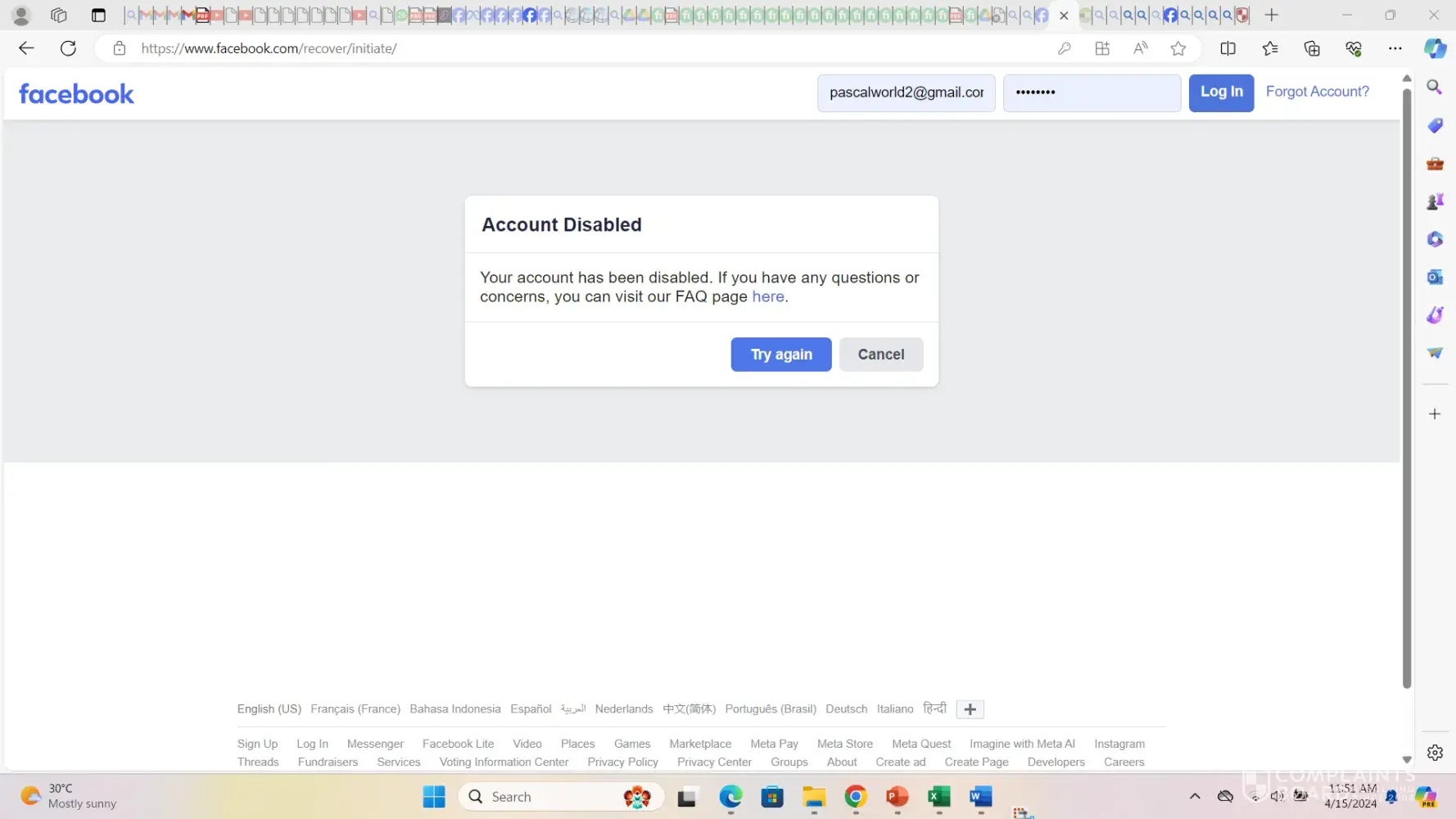The height and width of the screenshot is (819, 1456).
Task: Click the email input field
Action: coord(906,93)
